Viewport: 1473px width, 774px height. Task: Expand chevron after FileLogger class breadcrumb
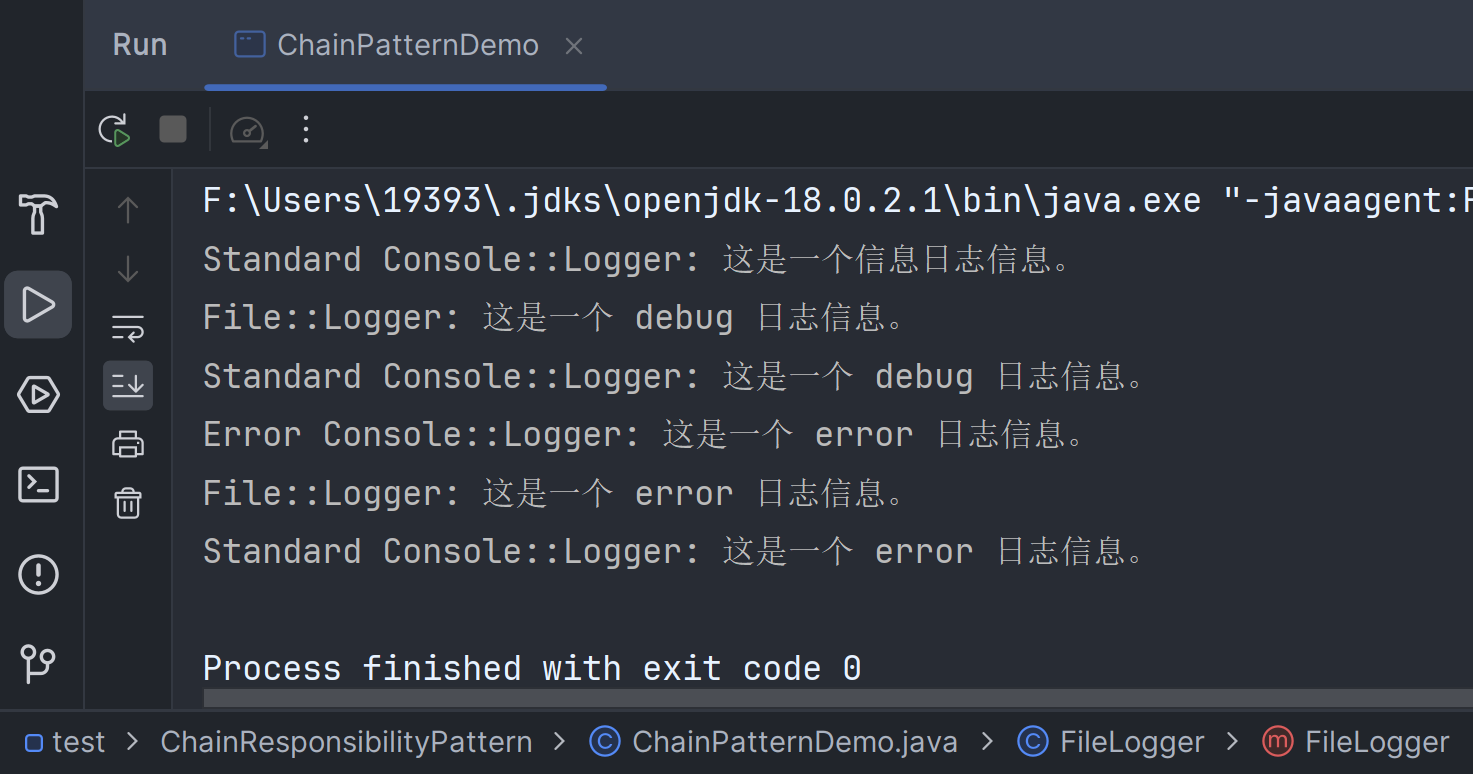pos(1232,742)
